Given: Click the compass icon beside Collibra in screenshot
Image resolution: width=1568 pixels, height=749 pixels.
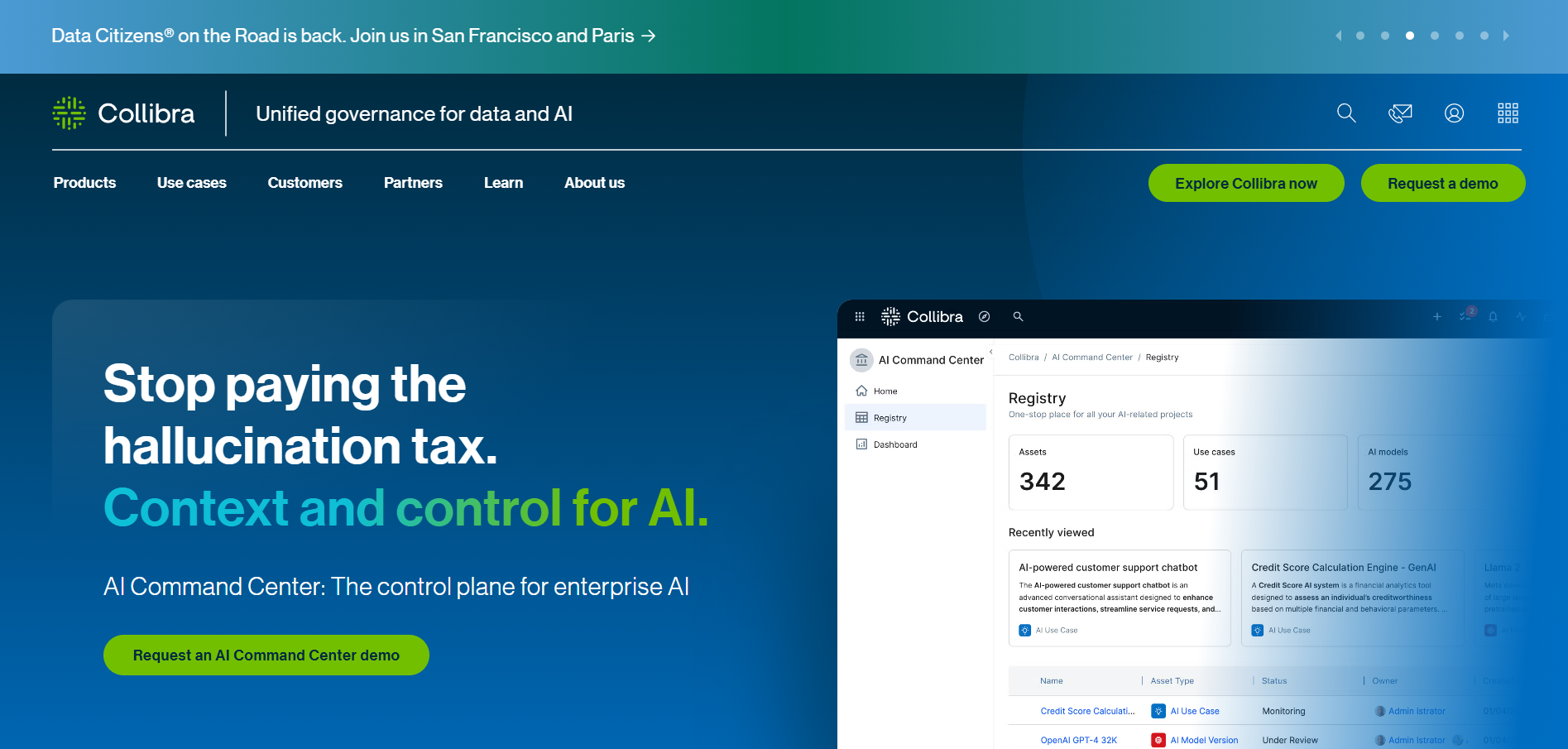Looking at the screenshot, I should pos(985,317).
